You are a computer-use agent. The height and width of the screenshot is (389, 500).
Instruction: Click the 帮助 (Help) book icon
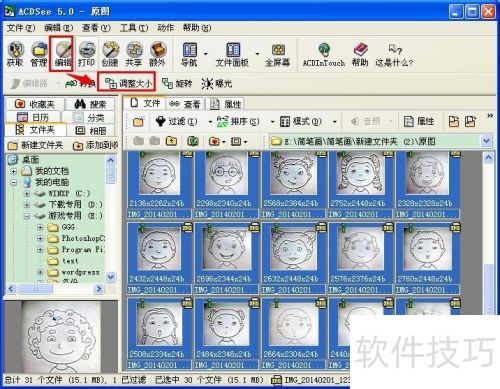[x=360, y=54]
